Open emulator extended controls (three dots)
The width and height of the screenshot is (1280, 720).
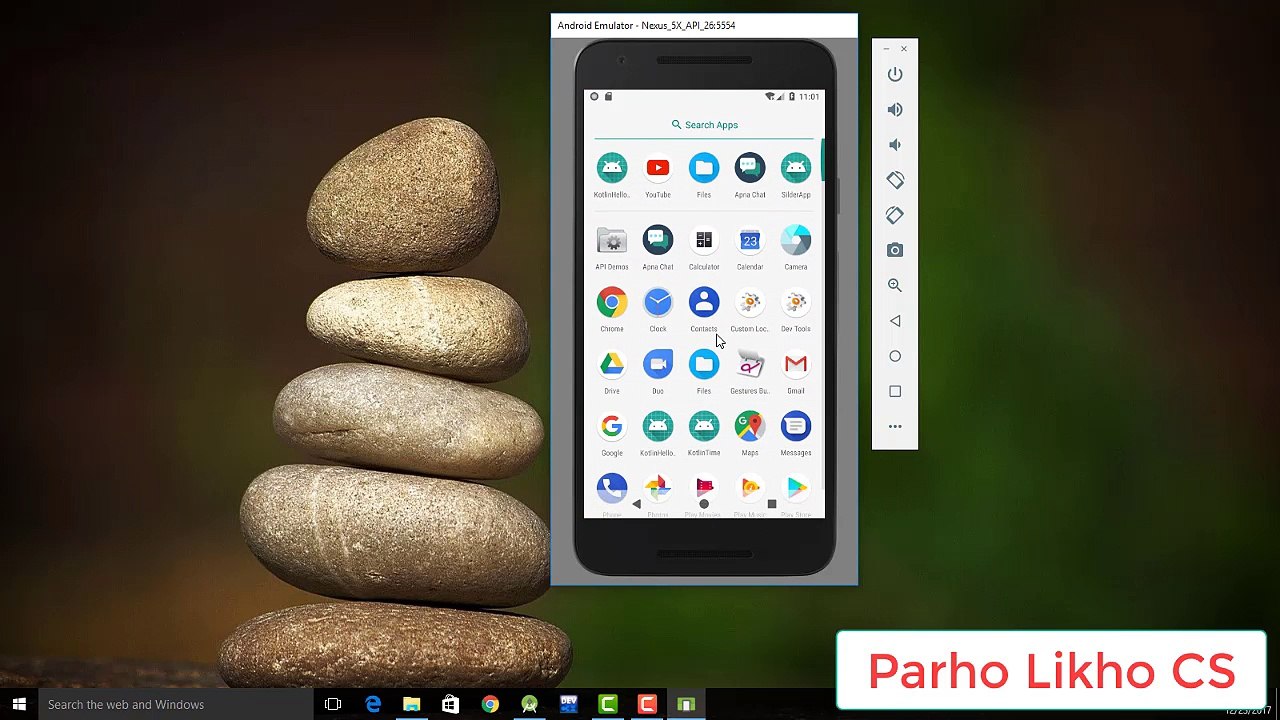895,426
